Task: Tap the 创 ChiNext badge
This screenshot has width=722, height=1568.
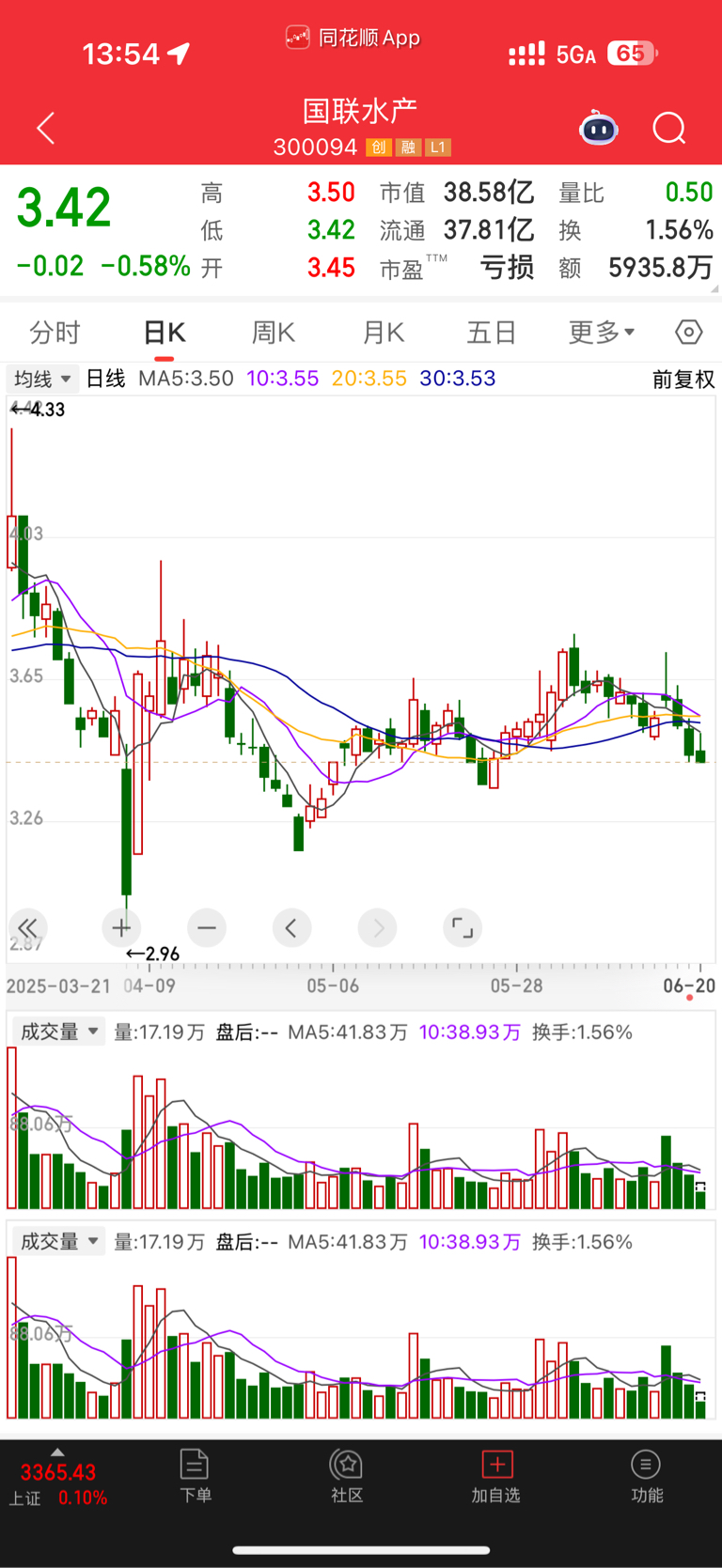Action: click(379, 147)
